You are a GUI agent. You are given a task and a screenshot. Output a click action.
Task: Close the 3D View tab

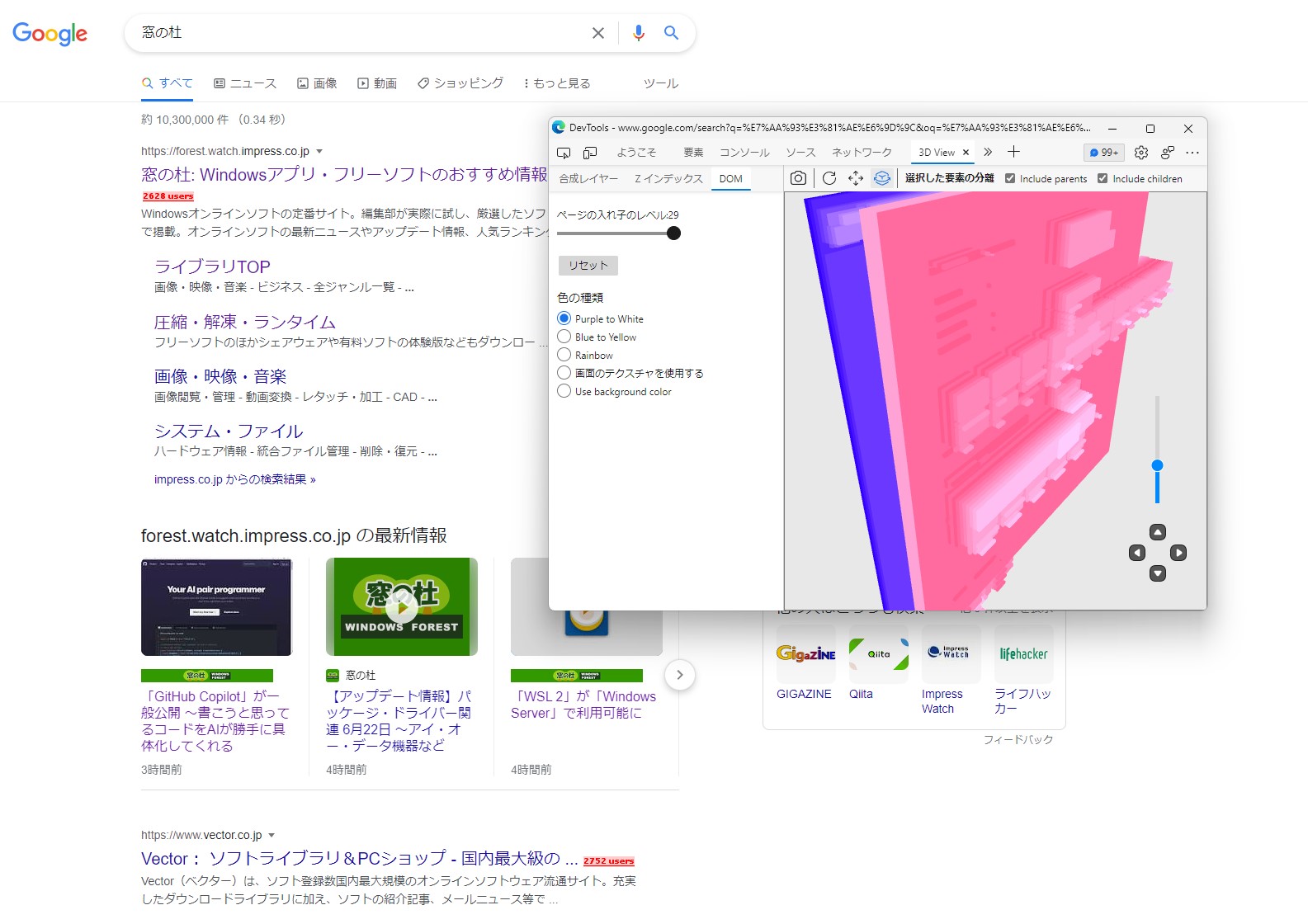(x=966, y=153)
